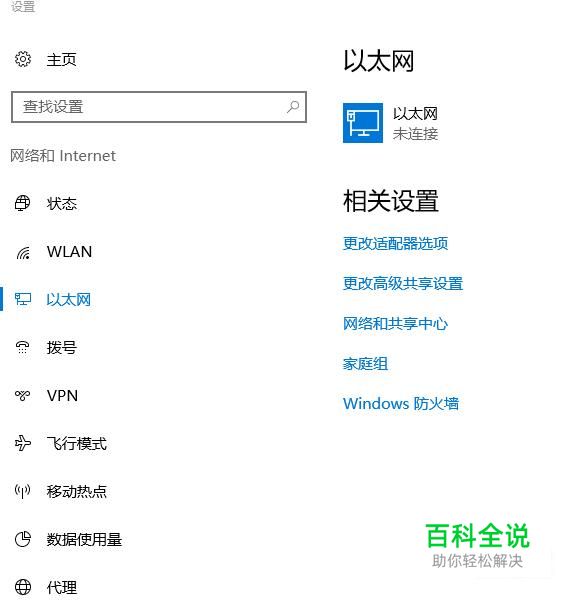
Task: Click the 相关设置 heading
Action: click(391, 201)
